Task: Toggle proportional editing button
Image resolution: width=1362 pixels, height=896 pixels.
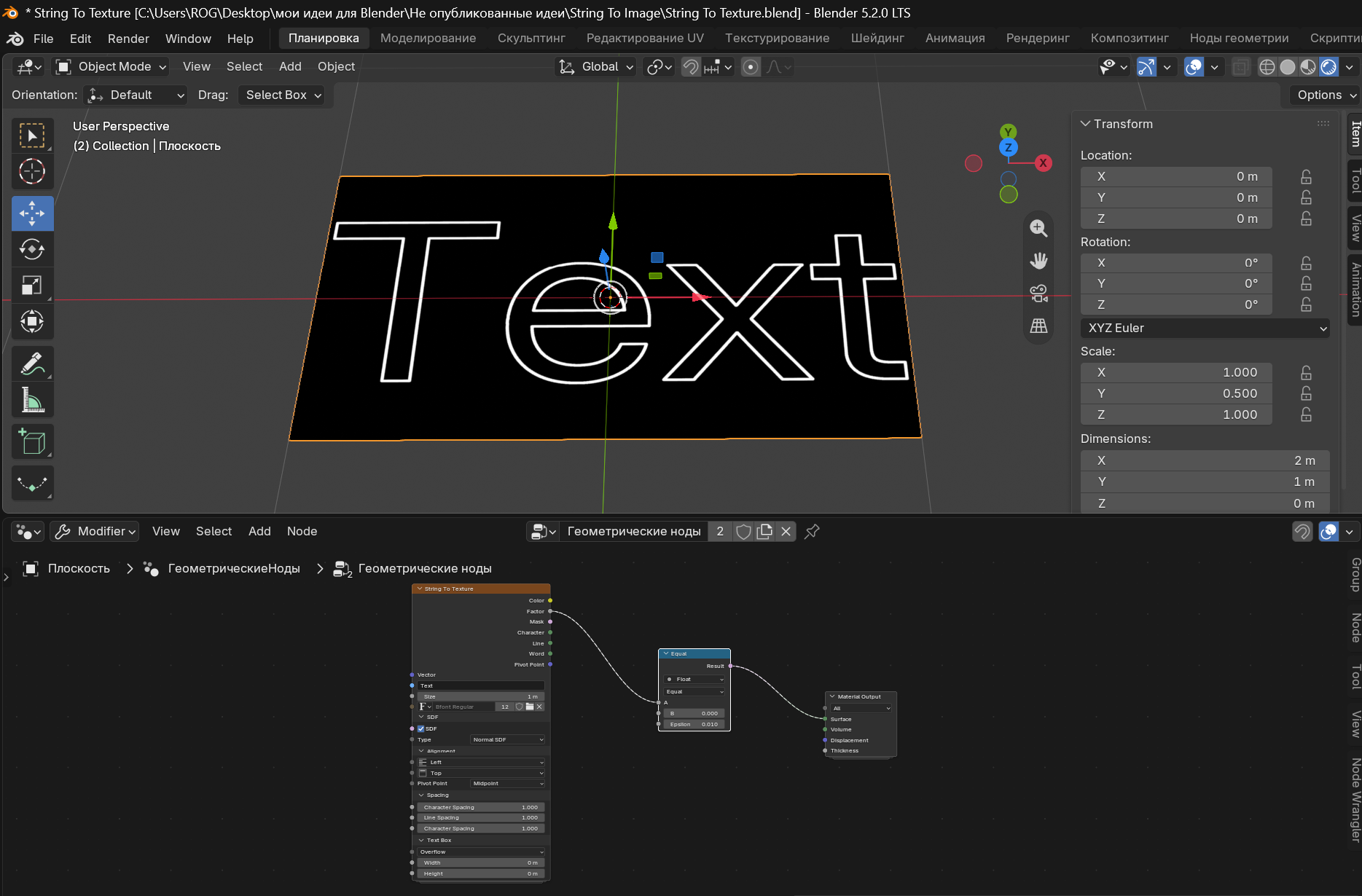Action: tap(751, 67)
